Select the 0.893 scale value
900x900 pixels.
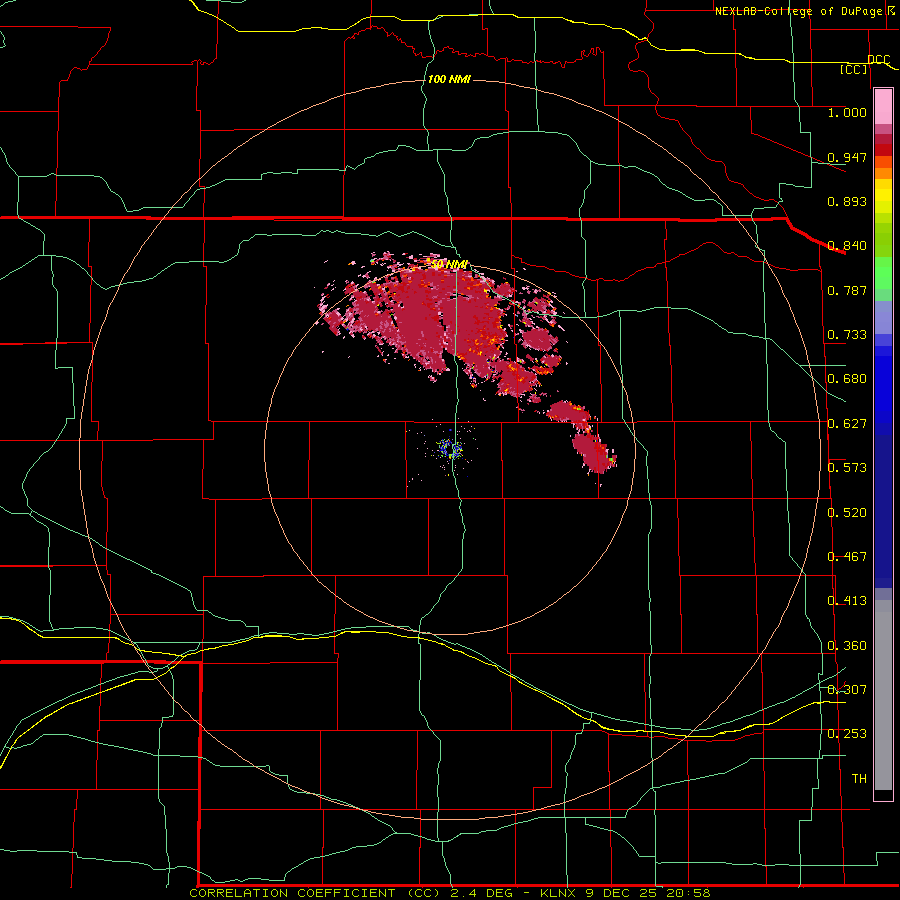click(847, 201)
